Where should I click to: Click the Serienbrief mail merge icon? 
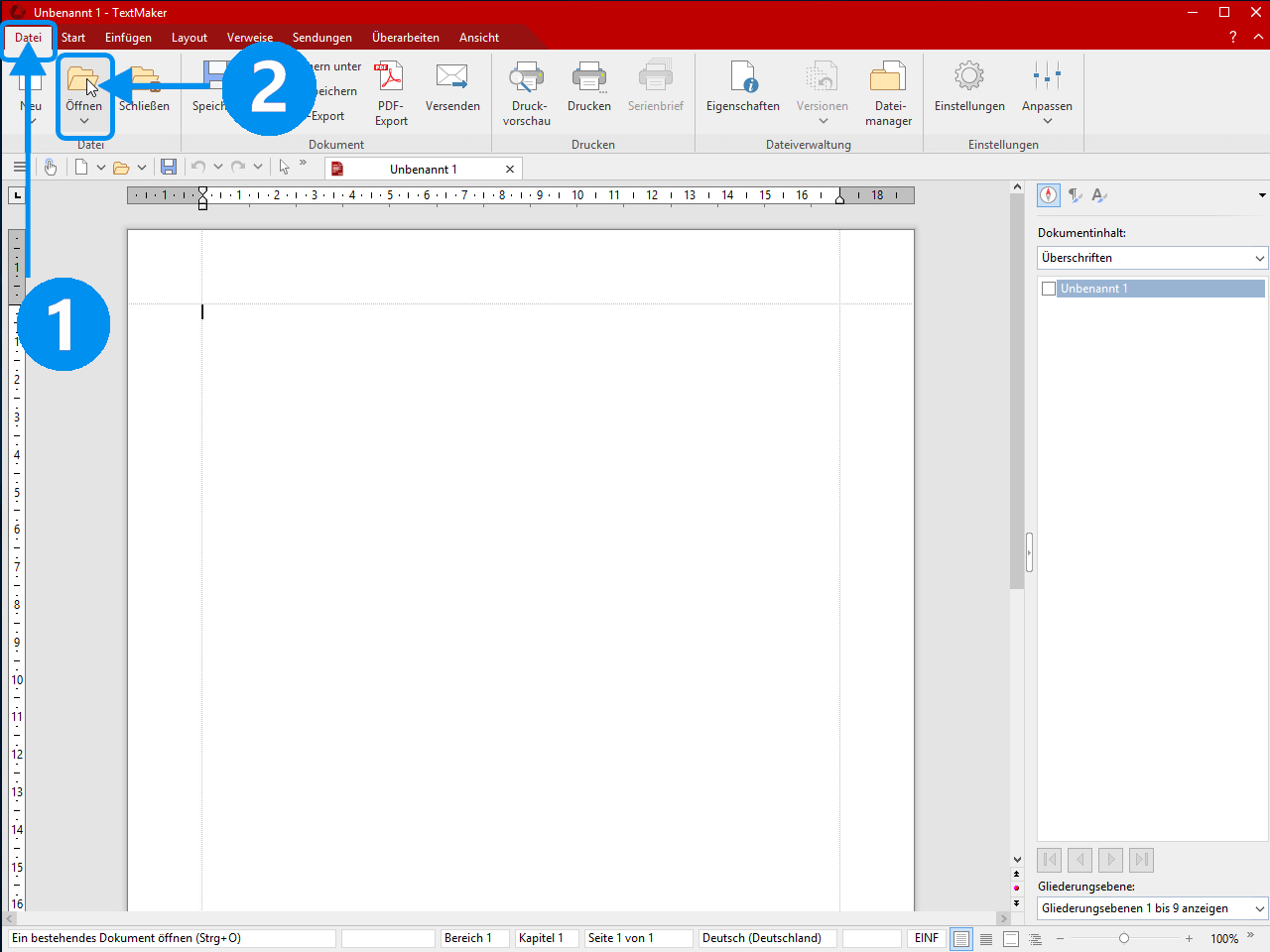(x=655, y=77)
